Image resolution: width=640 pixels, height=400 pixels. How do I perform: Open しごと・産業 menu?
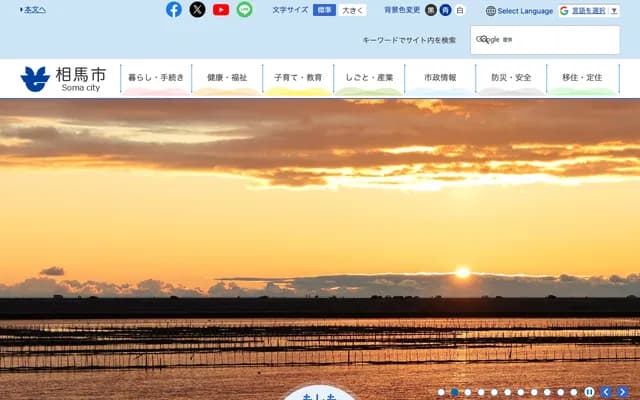click(369, 79)
